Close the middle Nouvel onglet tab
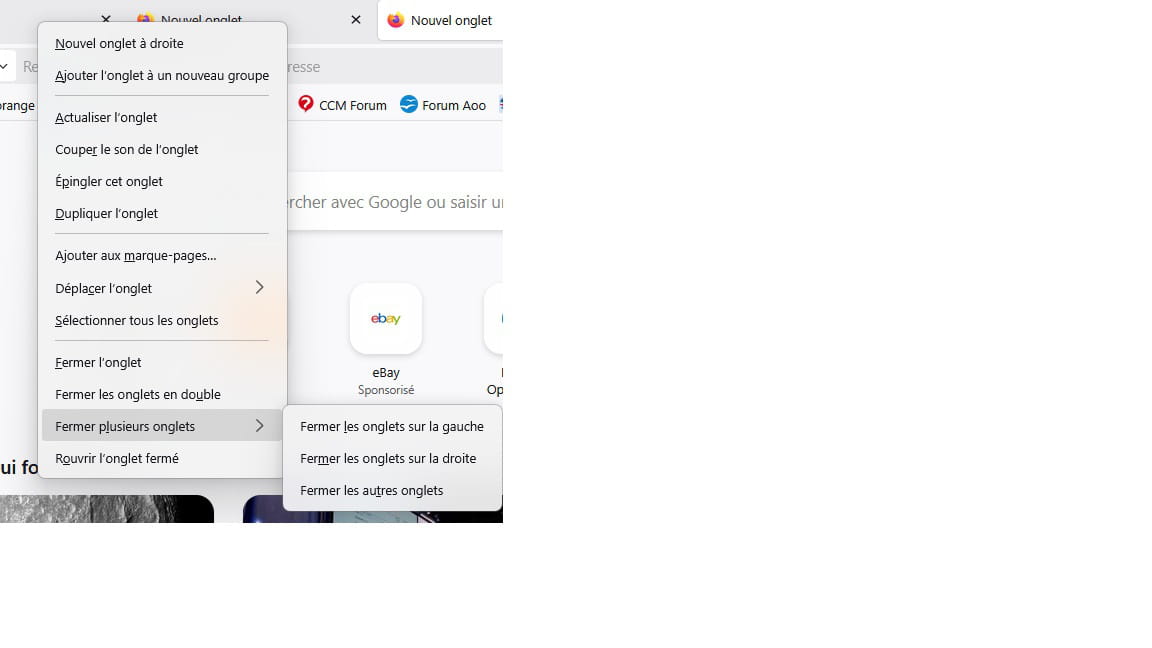The width and height of the screenshot is (1152, 648). (356, 20)
